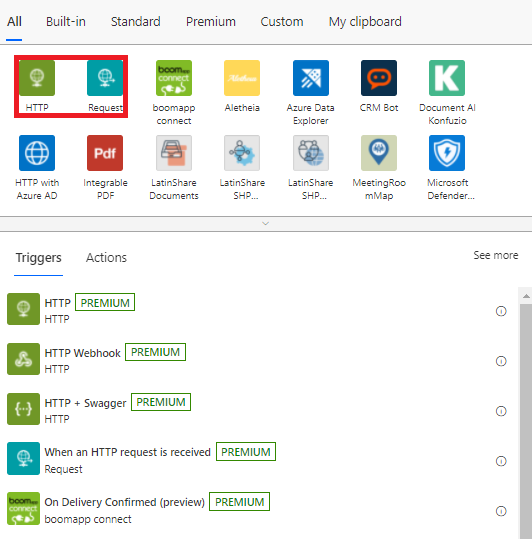Click 'boomapp connect' subtitle under On Delivery Confirmed
This screenshot has height=539, width=532.
tap(88, 519)
